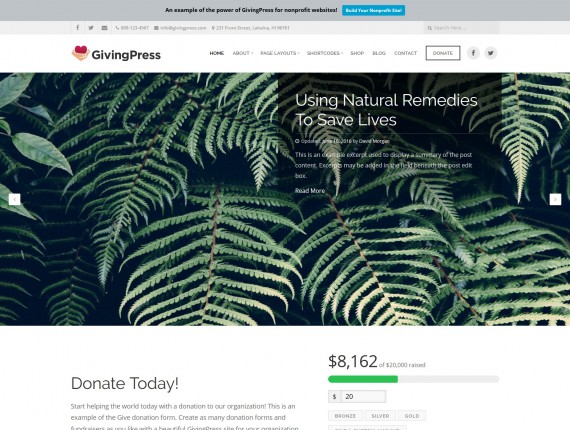Open the Twitter icon in top bar

[x=91, y=28]
